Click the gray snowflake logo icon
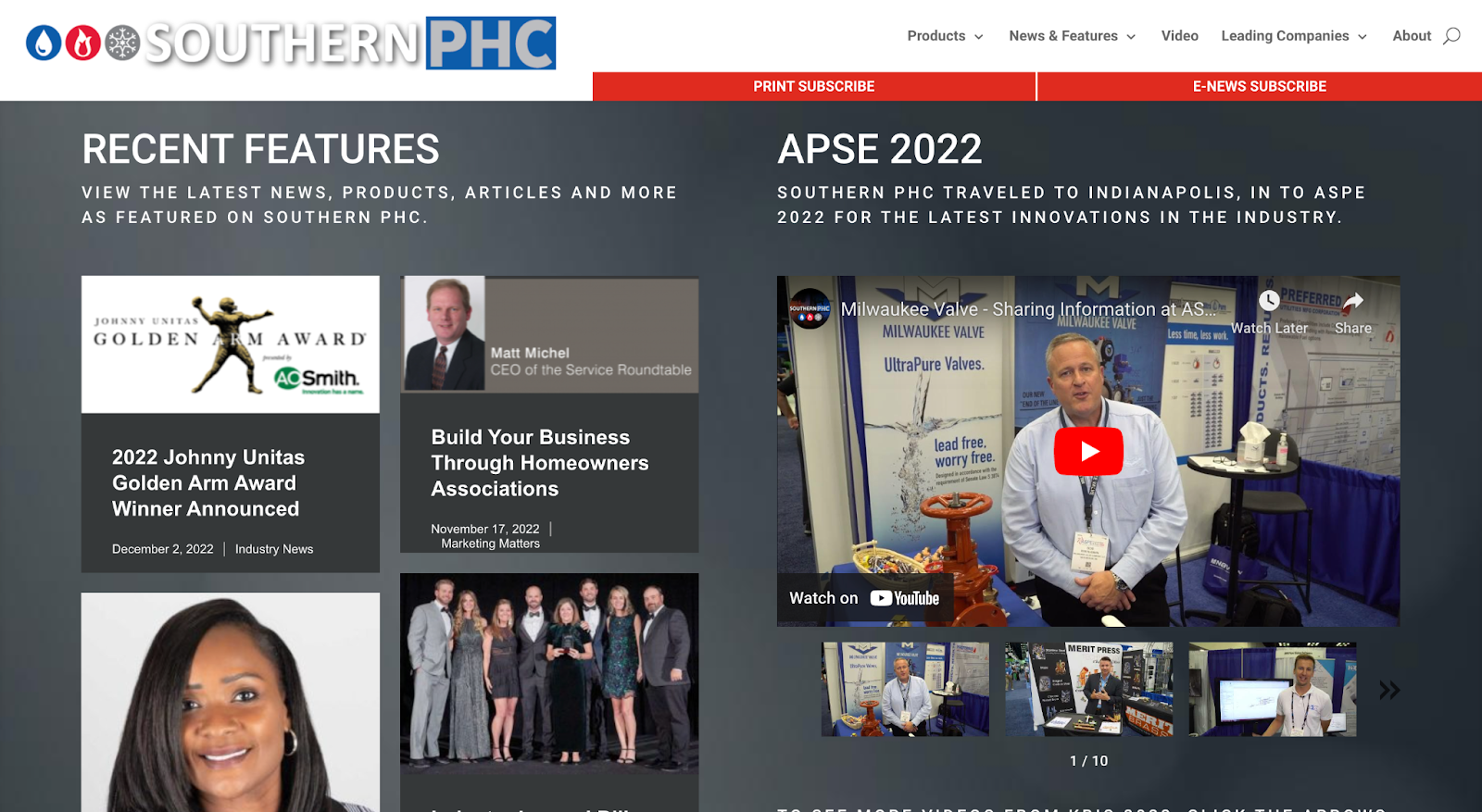1482x812 pixels. (121, 43)
